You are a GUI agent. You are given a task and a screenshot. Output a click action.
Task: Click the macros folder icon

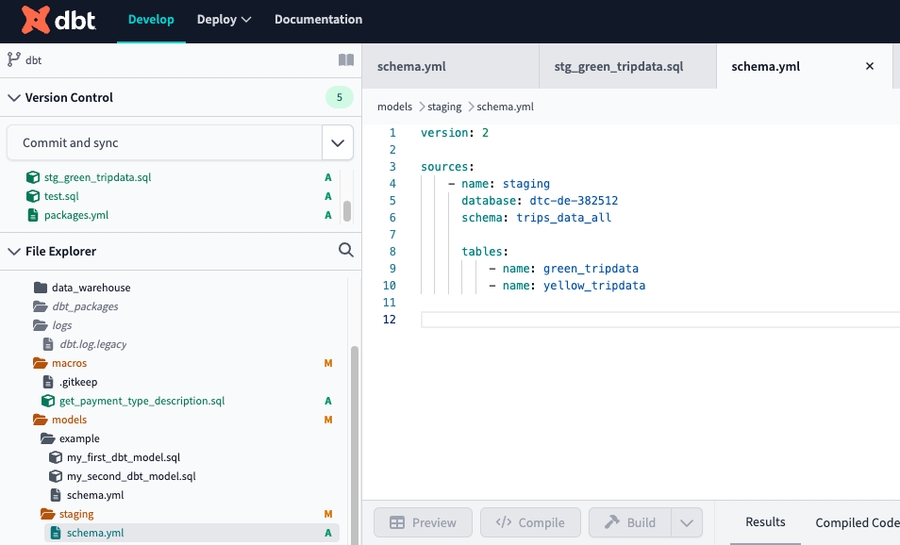[41, 363]
